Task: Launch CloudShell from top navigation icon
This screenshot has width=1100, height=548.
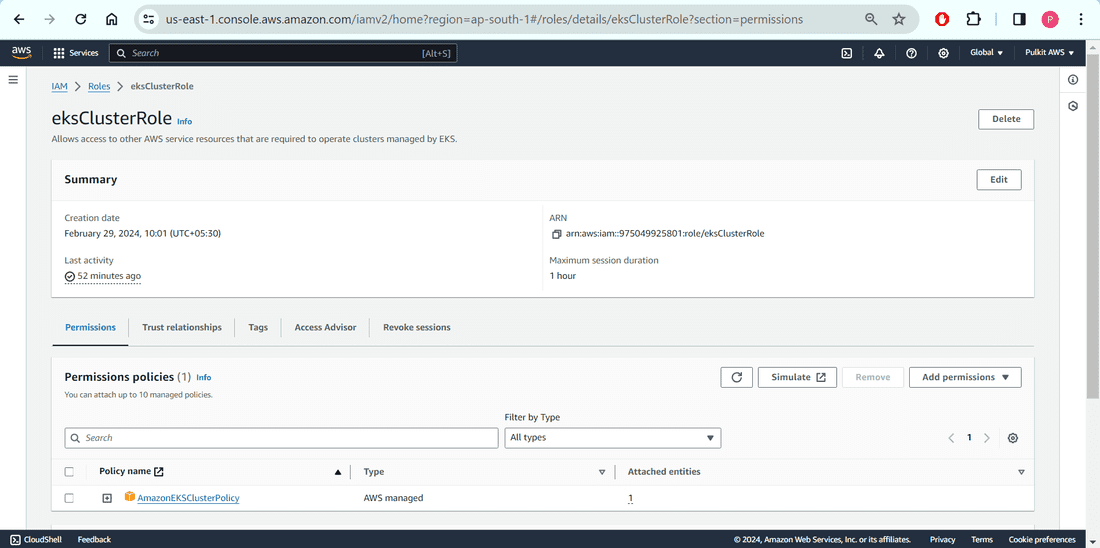Action: (847, 53)
